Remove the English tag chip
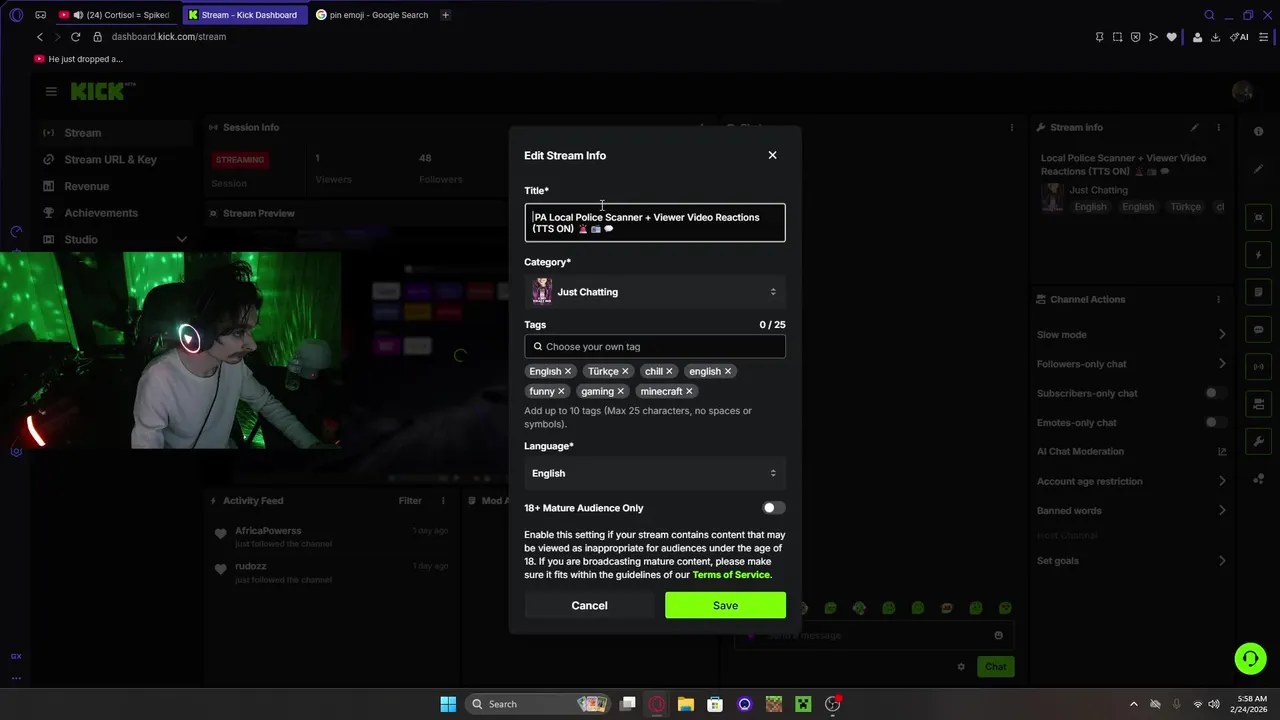The image size is (1280, 720). click(568, 372)
